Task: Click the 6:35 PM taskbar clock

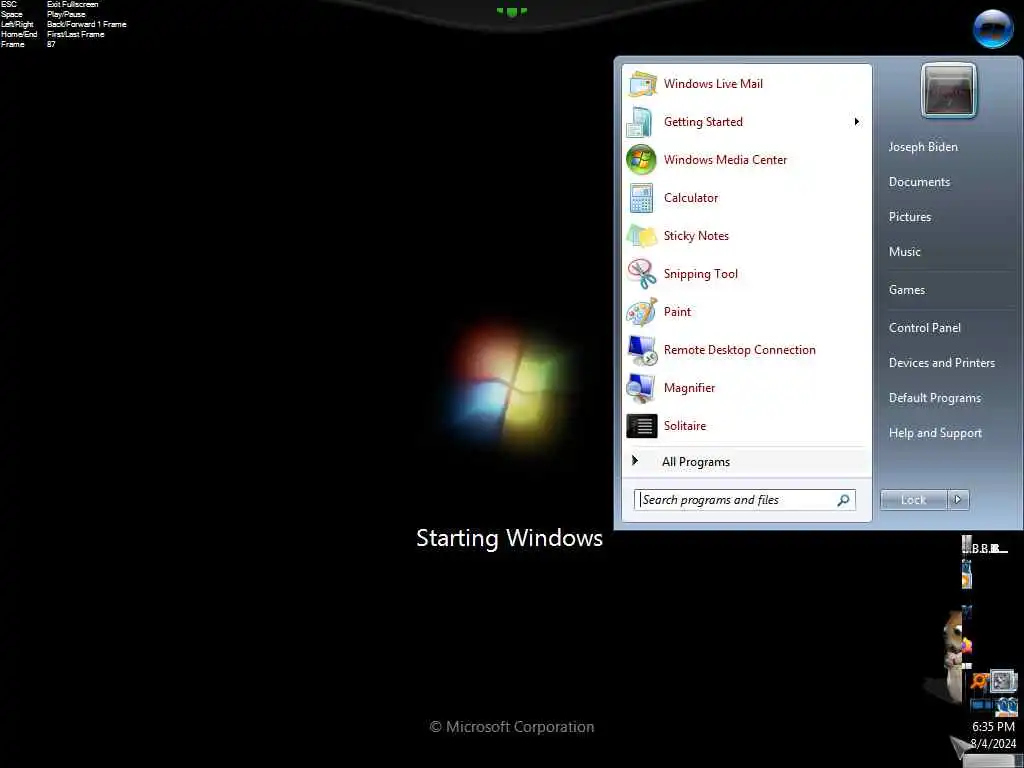Action: (x=993, y=727)
